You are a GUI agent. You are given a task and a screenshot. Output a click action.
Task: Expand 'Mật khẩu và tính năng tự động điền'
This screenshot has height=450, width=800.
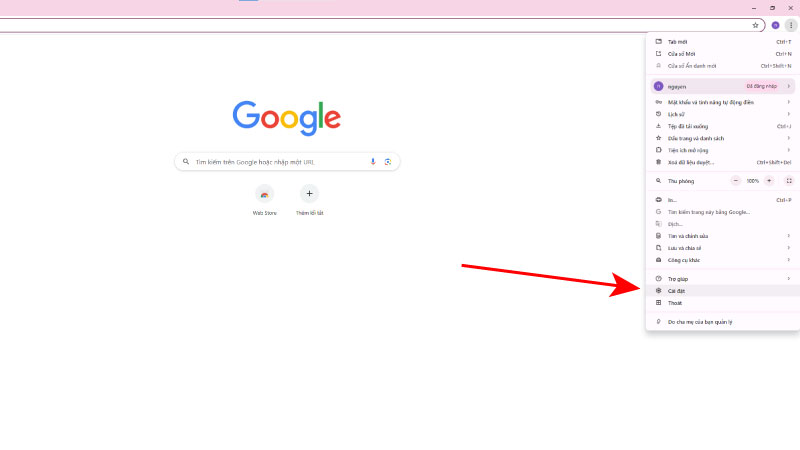(x=720, y=102)
